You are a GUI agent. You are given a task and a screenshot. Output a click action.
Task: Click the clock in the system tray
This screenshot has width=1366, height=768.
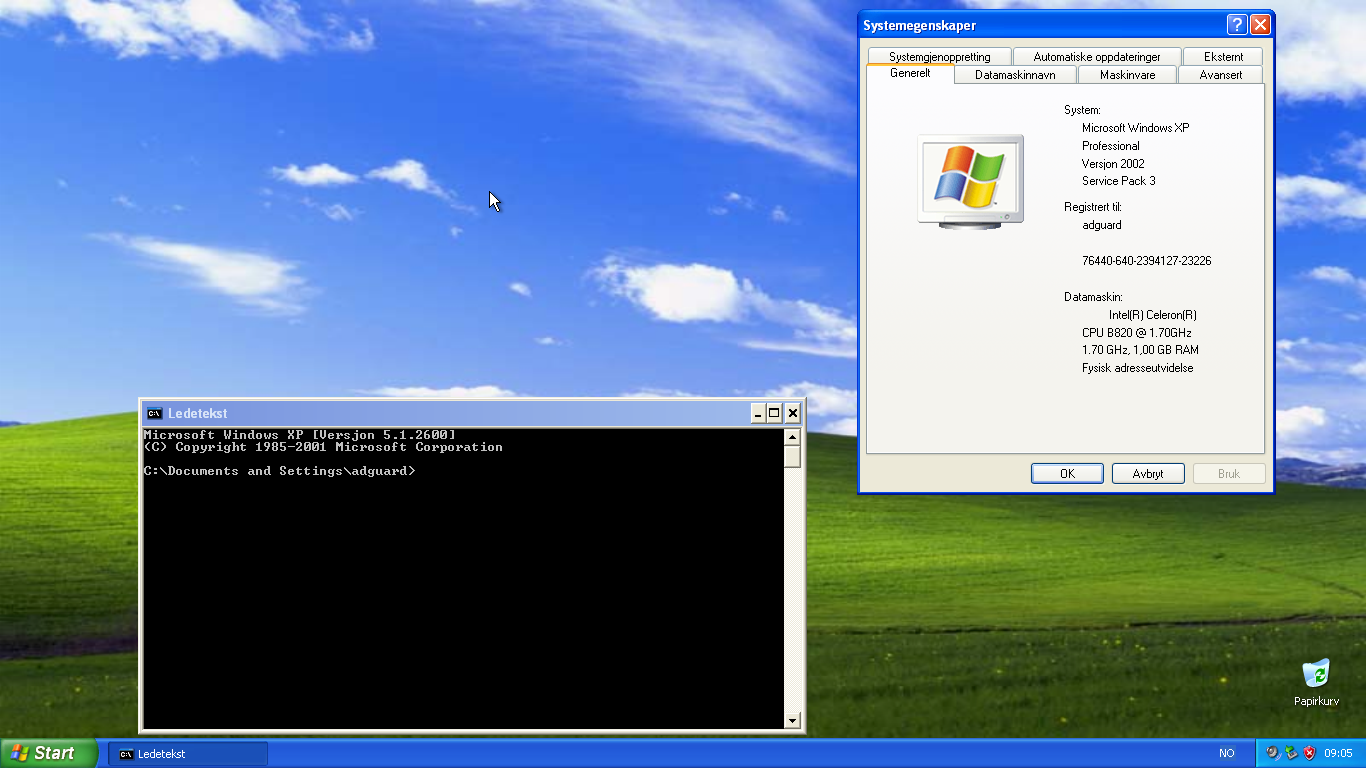[1340, 753]
